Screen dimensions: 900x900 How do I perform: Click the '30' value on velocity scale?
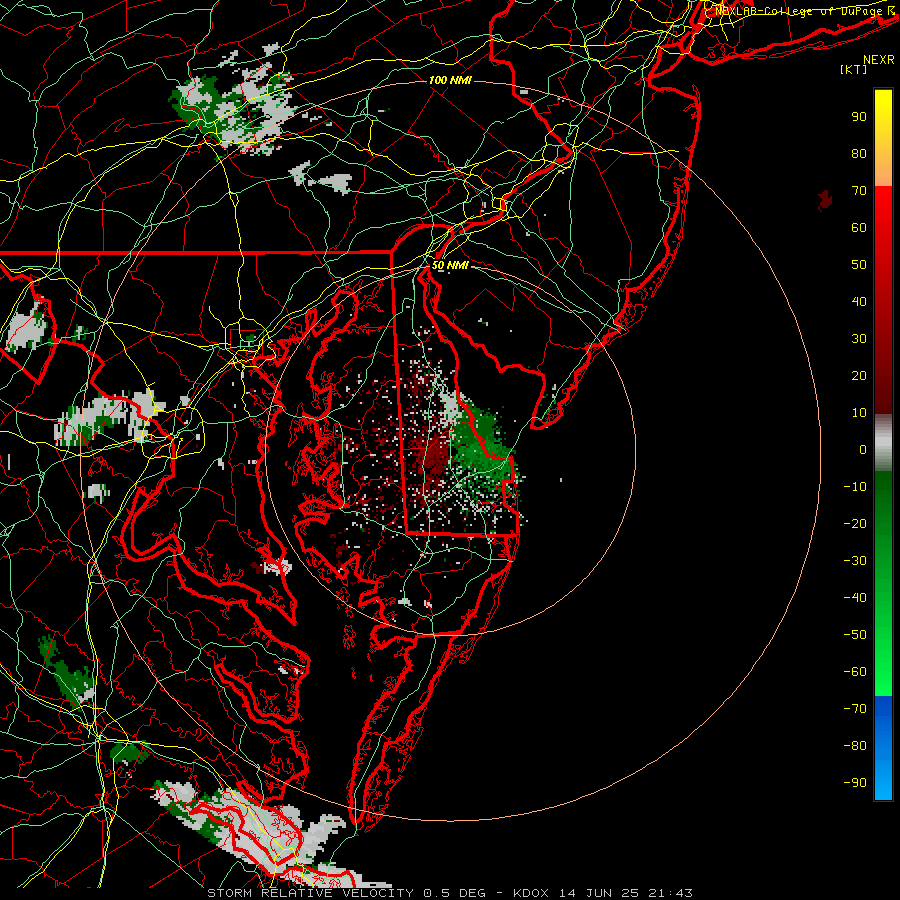859,339
